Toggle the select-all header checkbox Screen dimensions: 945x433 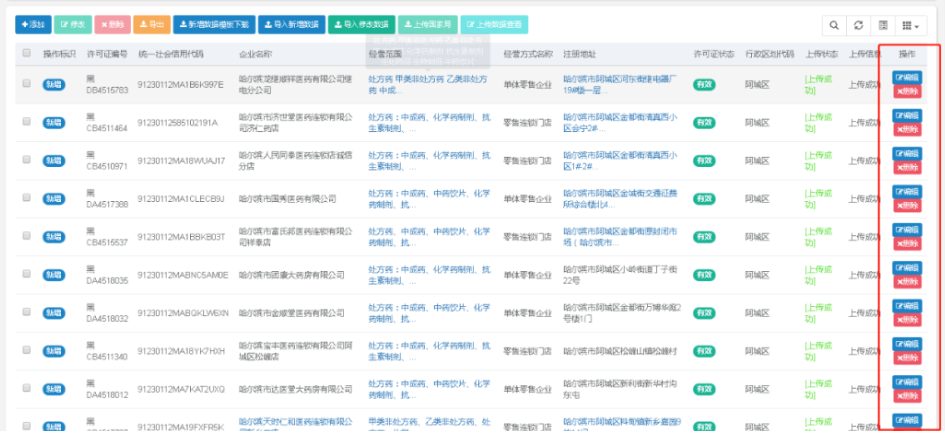pyautogui.click(x=27, y=53)
